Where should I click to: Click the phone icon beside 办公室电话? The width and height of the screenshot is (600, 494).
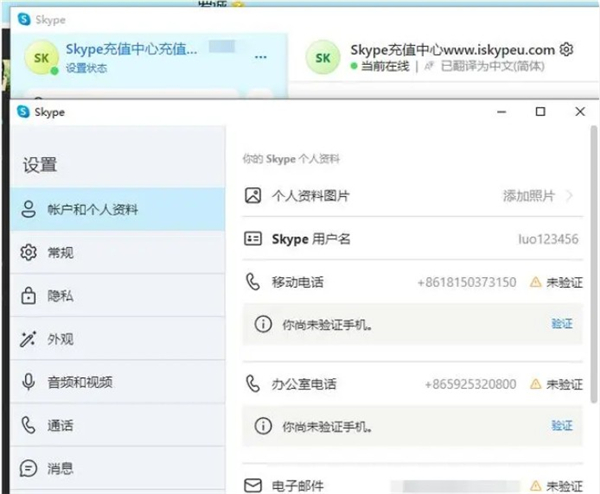click(x=253, y=383)
